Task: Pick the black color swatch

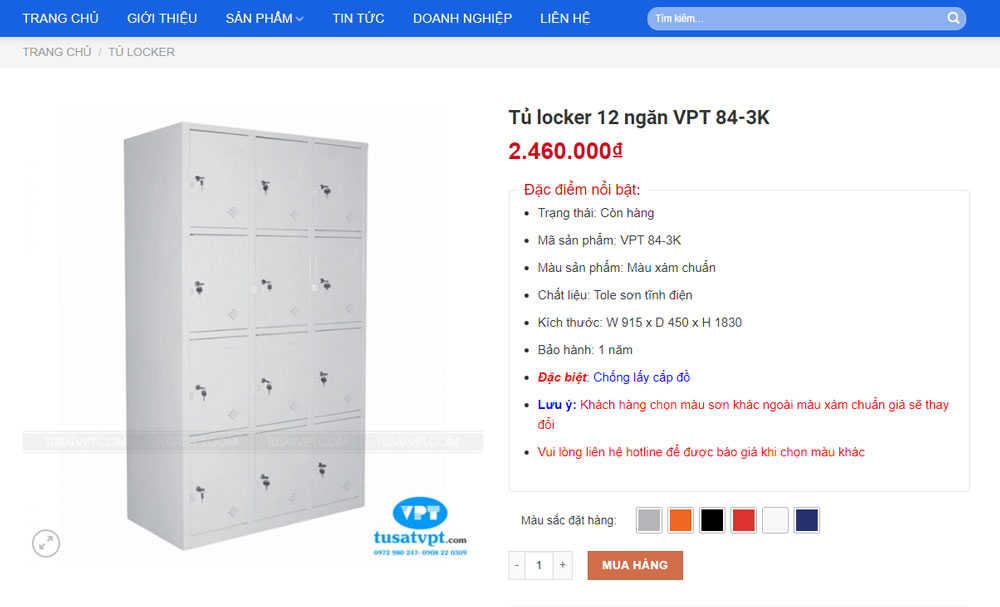Action: pos(712,520)
